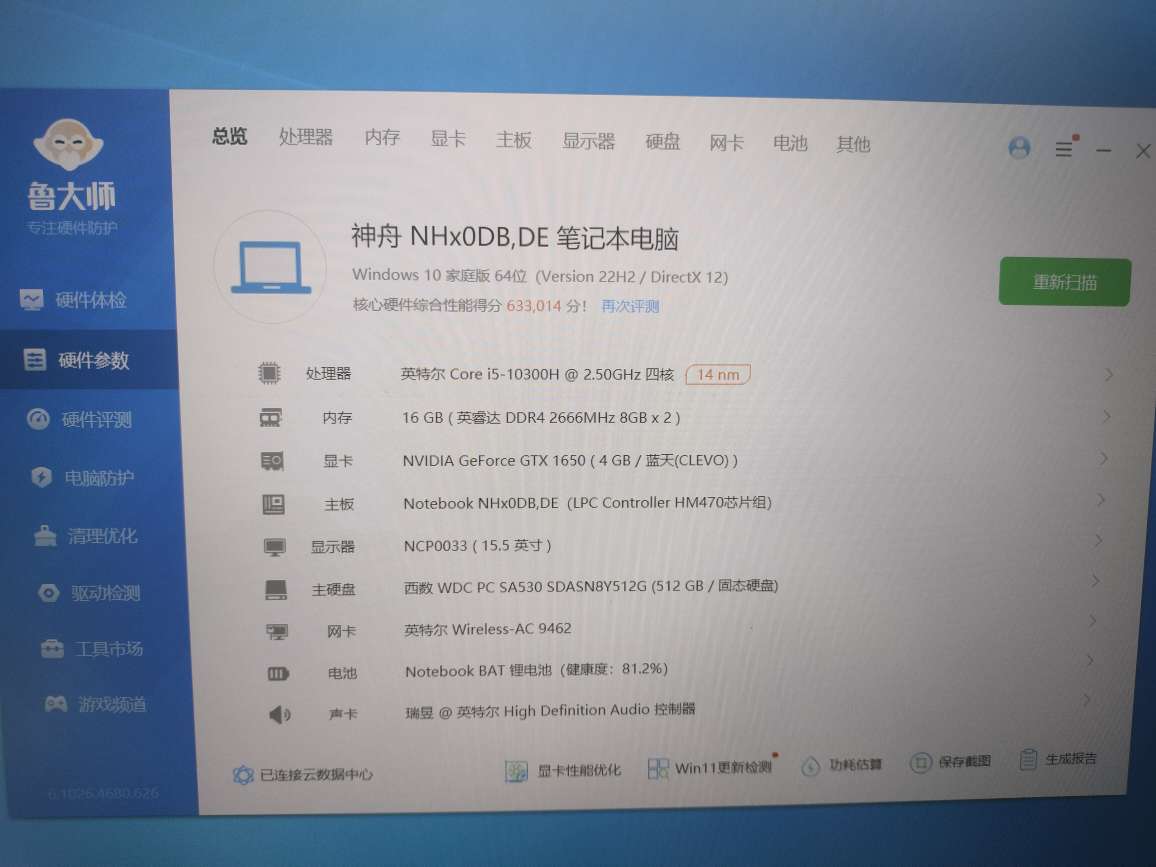The width and height of the screenshot is (1156, 867).
Task: Click the motherboard icon
Action: coord(274,504)
